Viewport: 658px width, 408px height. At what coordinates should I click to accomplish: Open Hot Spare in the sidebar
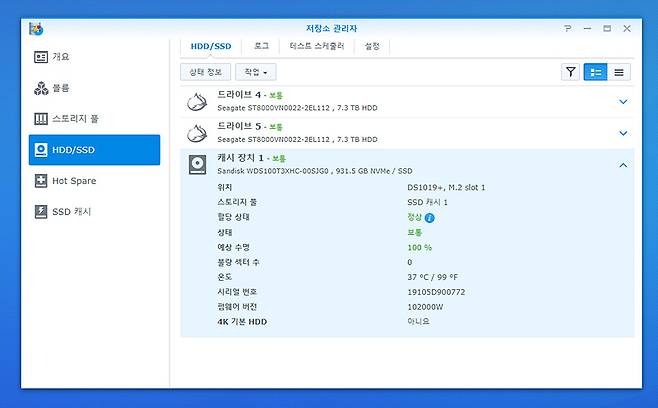(x=65, y=181)
